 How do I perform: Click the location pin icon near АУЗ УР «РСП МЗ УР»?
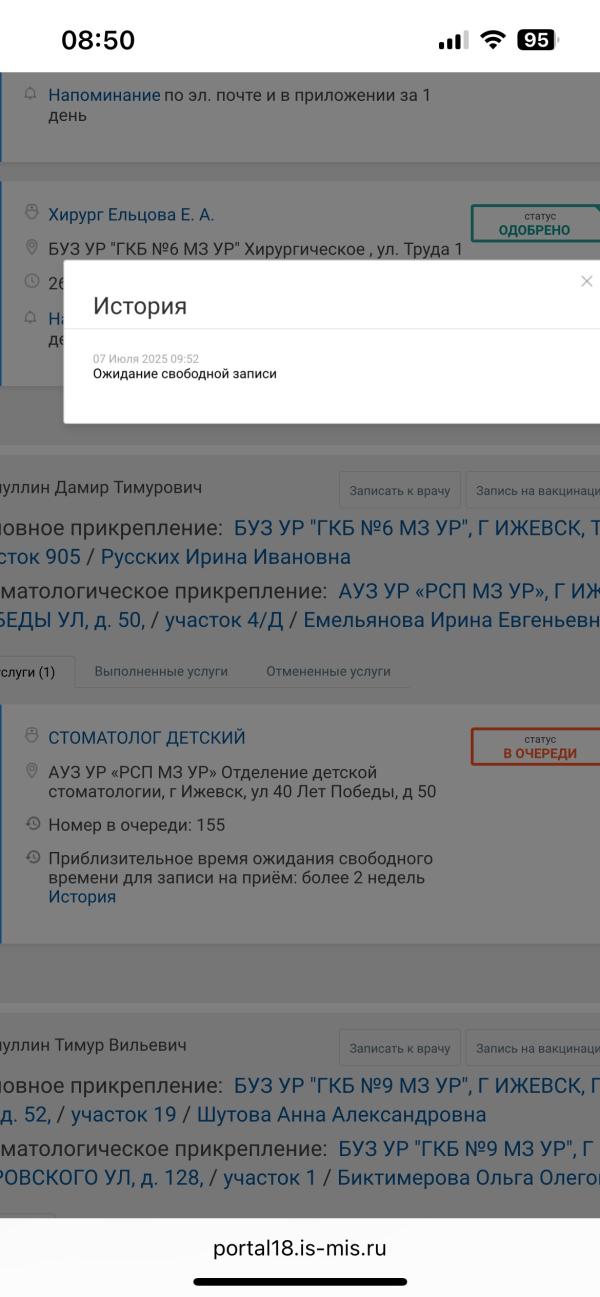[x=31, y=772]
